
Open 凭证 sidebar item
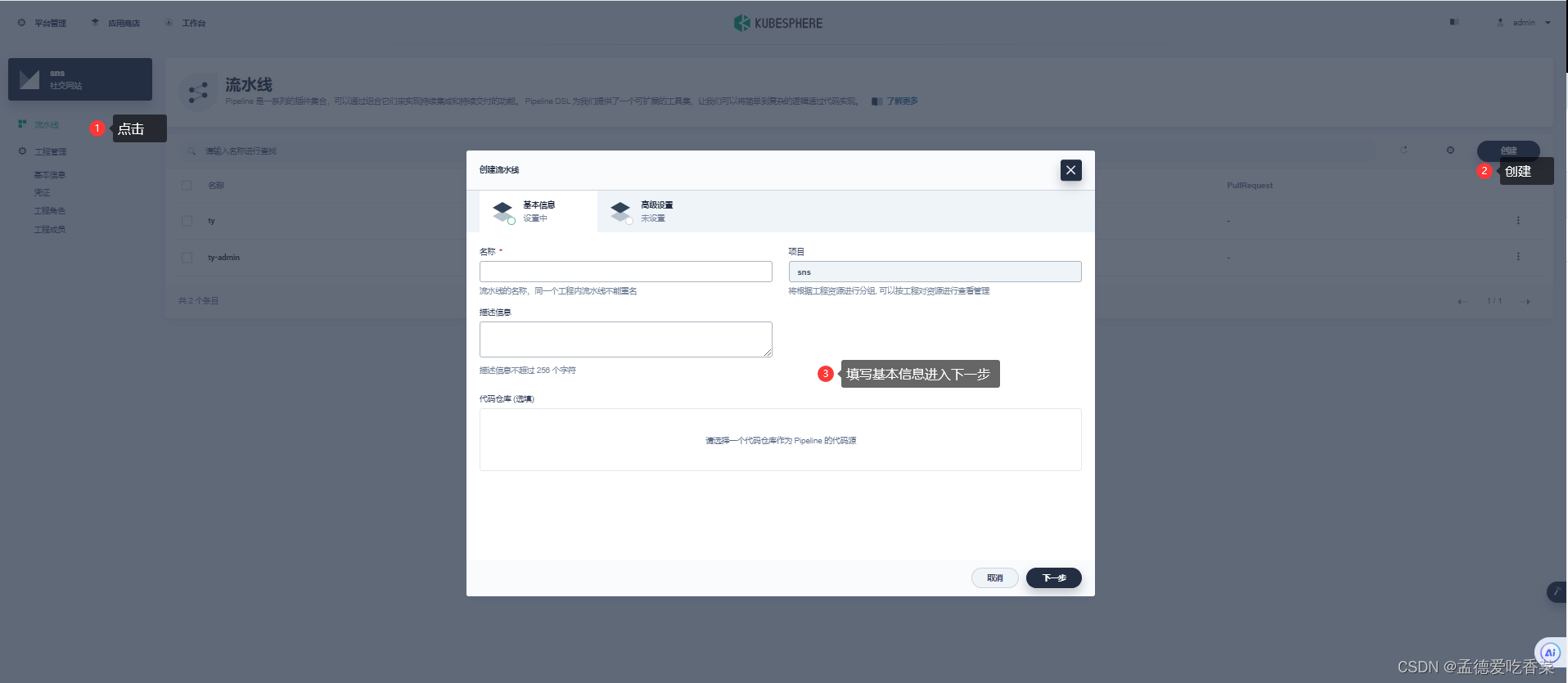click(42, 193)
